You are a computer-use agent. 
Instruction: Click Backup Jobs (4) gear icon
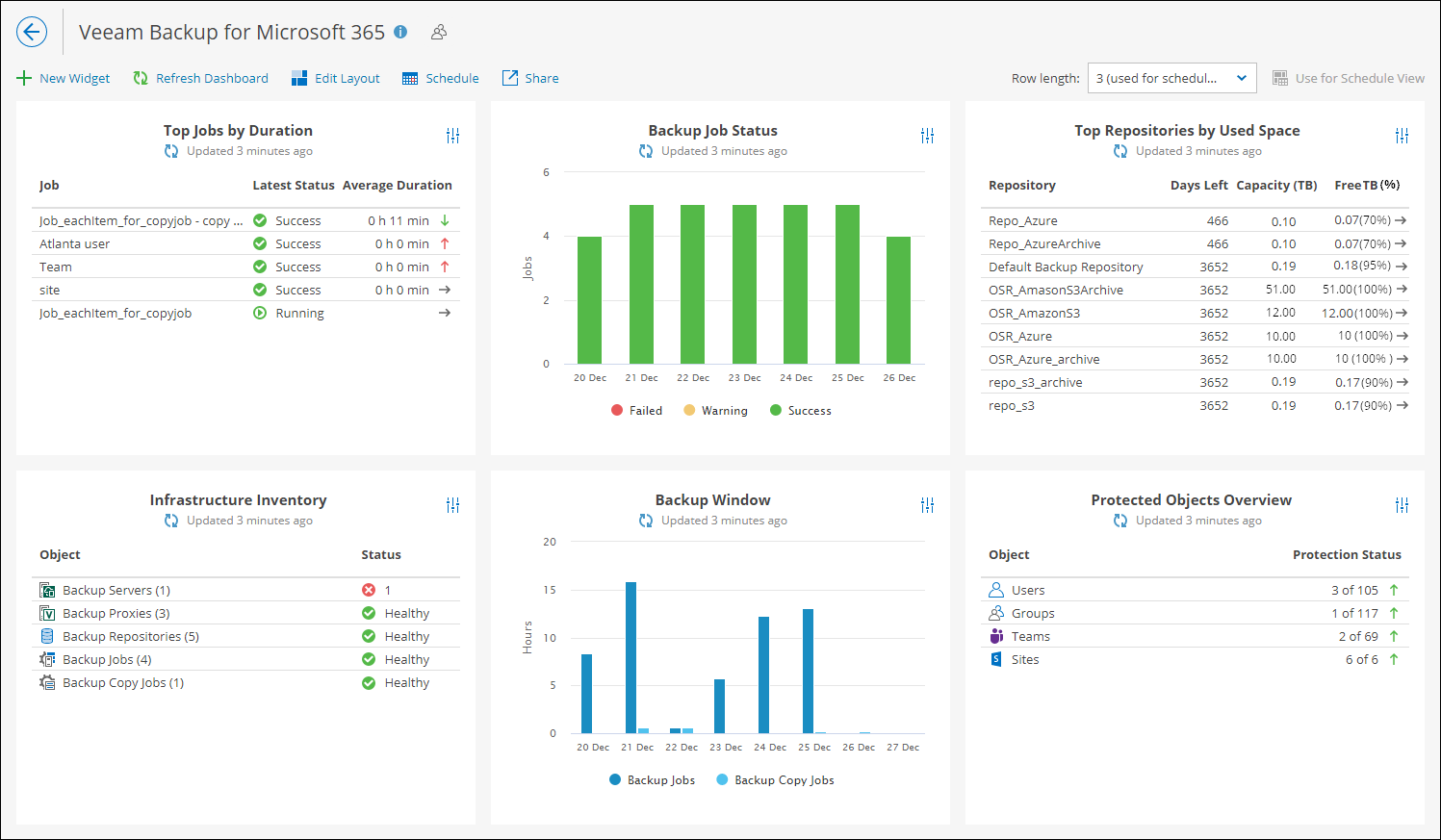point(47,659)
